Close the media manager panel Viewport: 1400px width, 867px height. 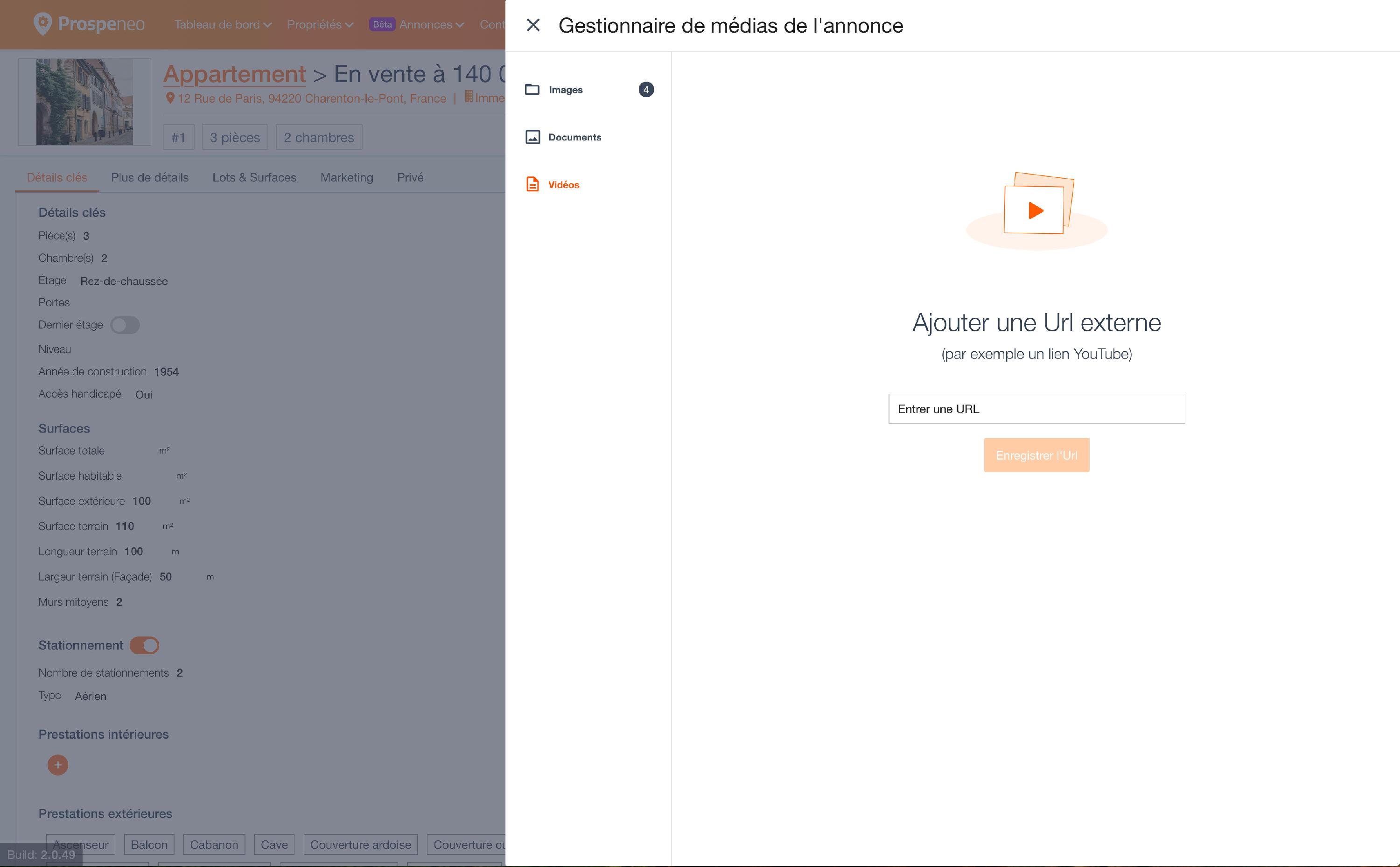pyautogui.click(x=533, y=25)
